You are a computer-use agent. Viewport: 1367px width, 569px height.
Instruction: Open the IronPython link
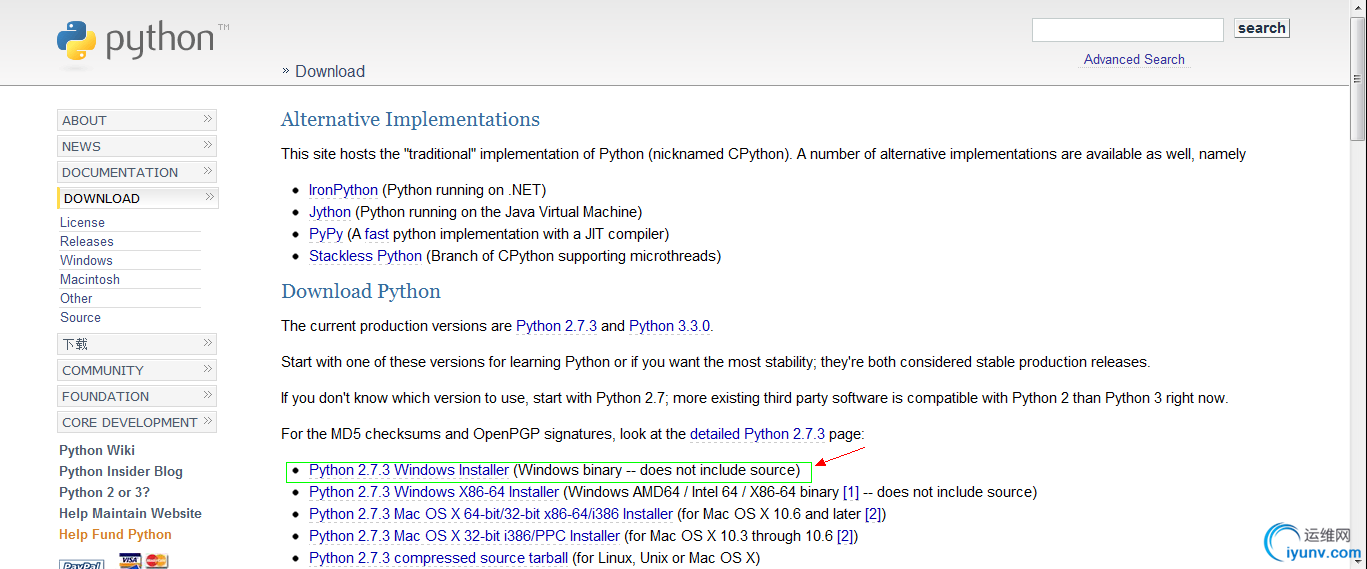343,190
